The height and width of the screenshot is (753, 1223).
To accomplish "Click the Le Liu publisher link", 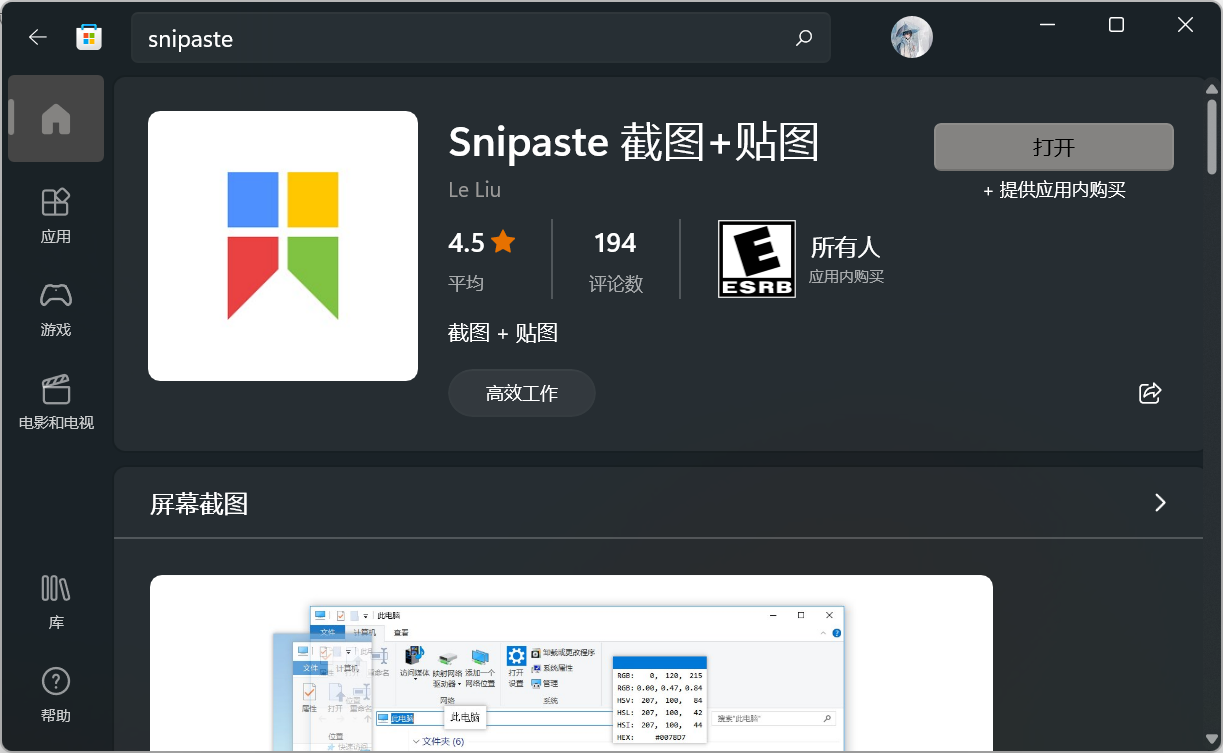I will click(x=474, y=190).
